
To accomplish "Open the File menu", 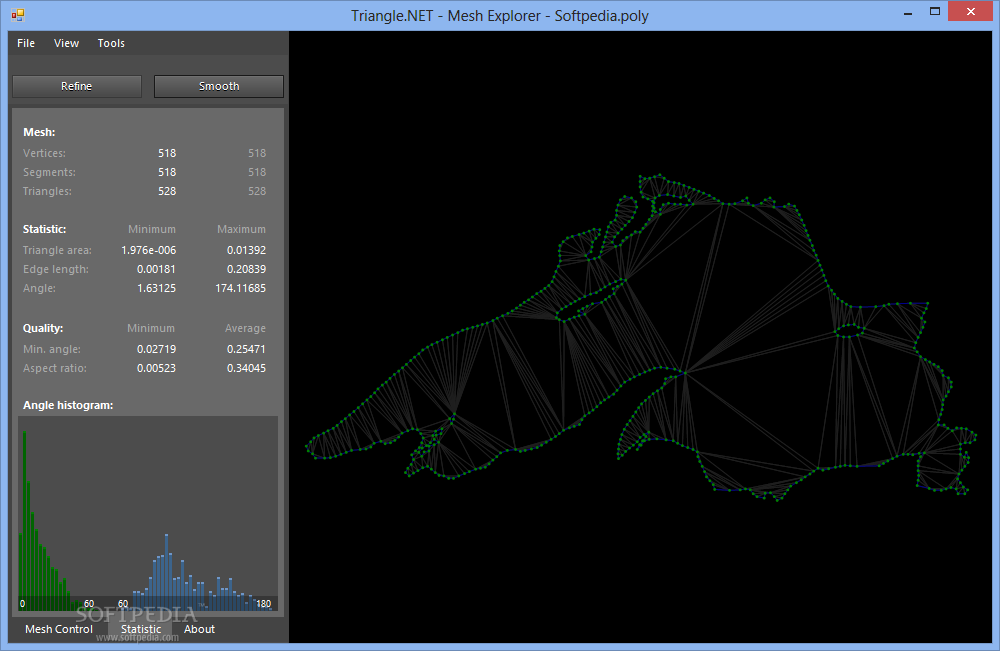I will click(x=26, y=43).
